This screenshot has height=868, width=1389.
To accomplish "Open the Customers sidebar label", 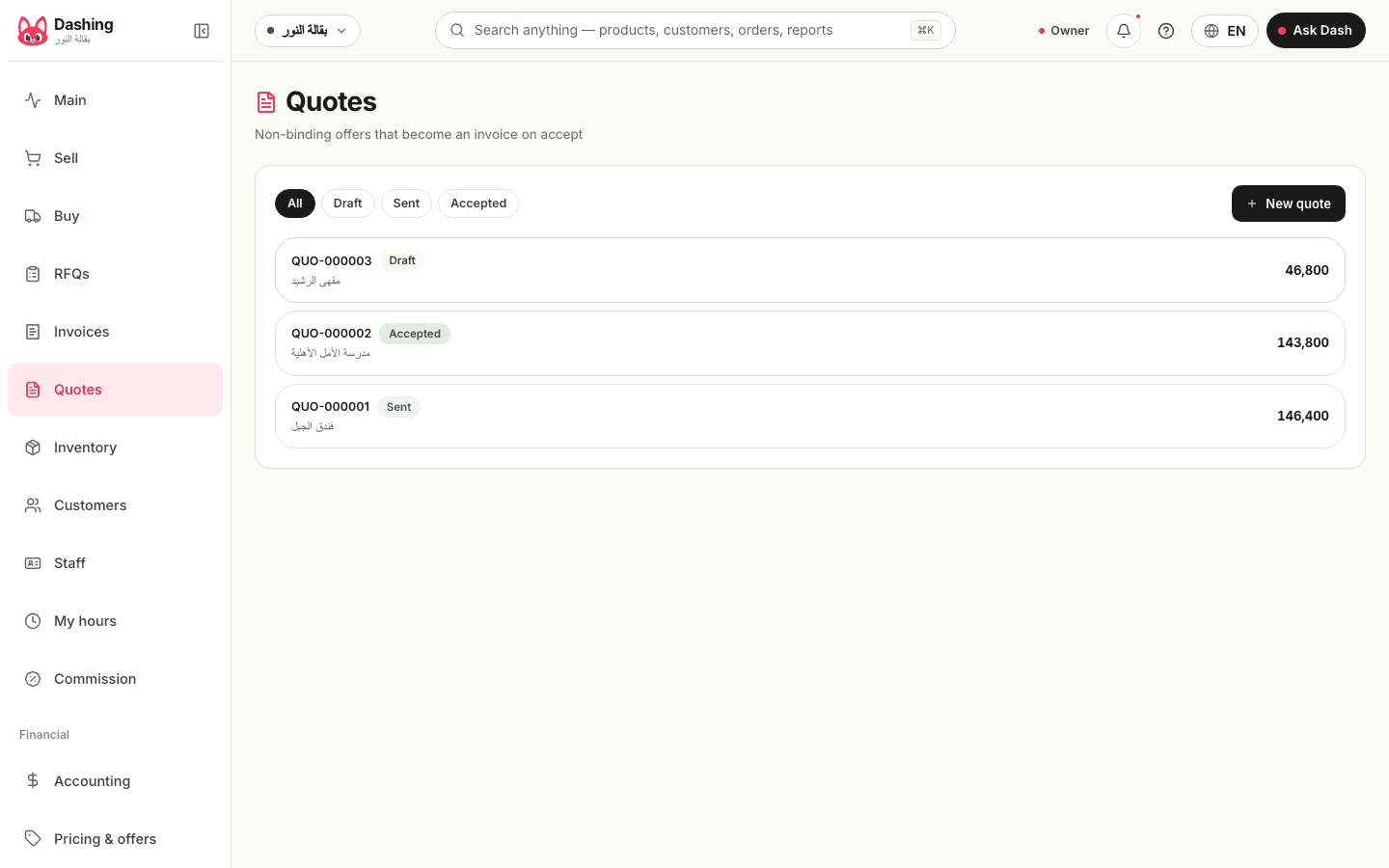I will click(x=91, y=505).
